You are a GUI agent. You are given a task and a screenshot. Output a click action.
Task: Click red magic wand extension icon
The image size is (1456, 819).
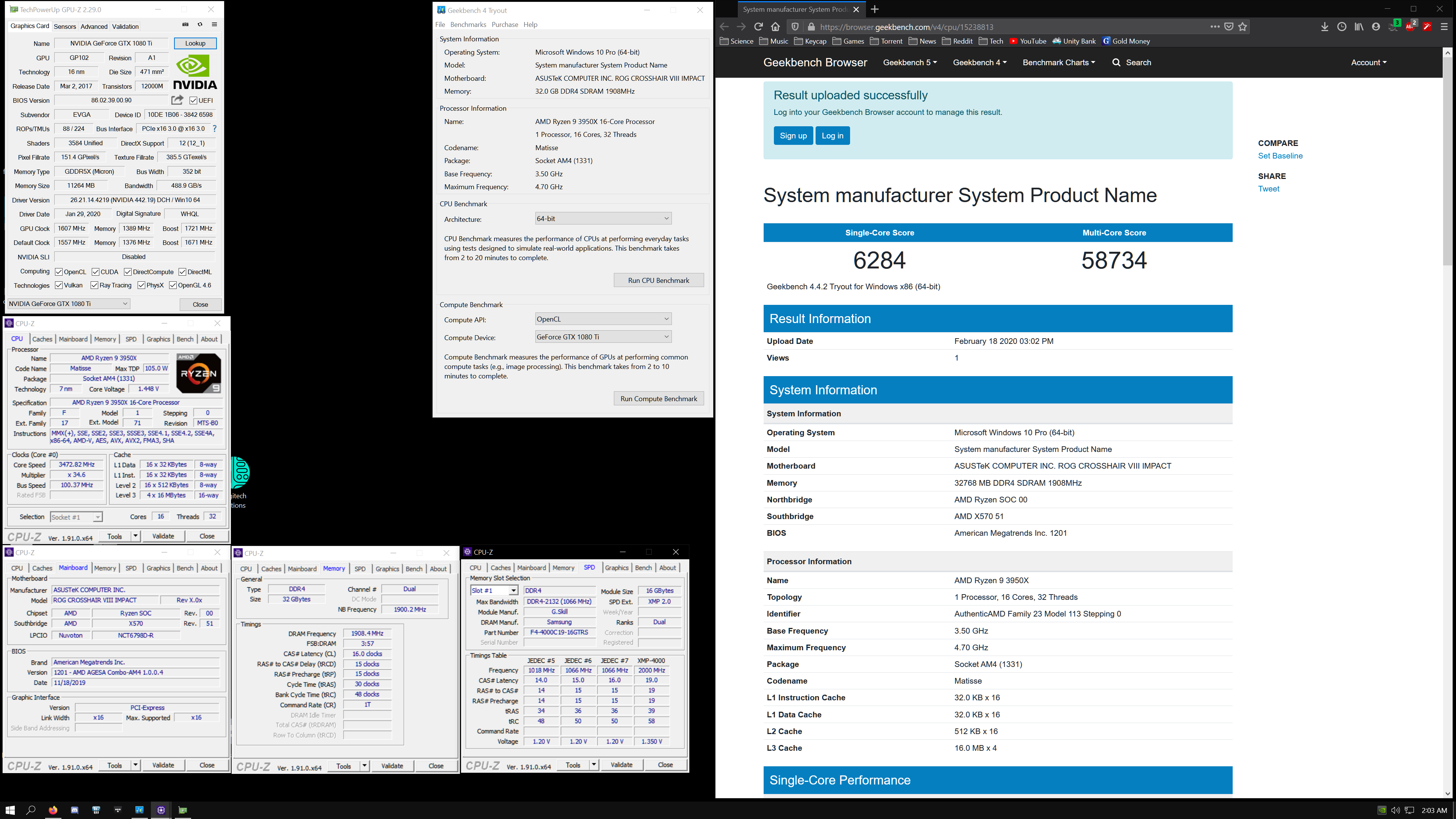click(1427, 27)
